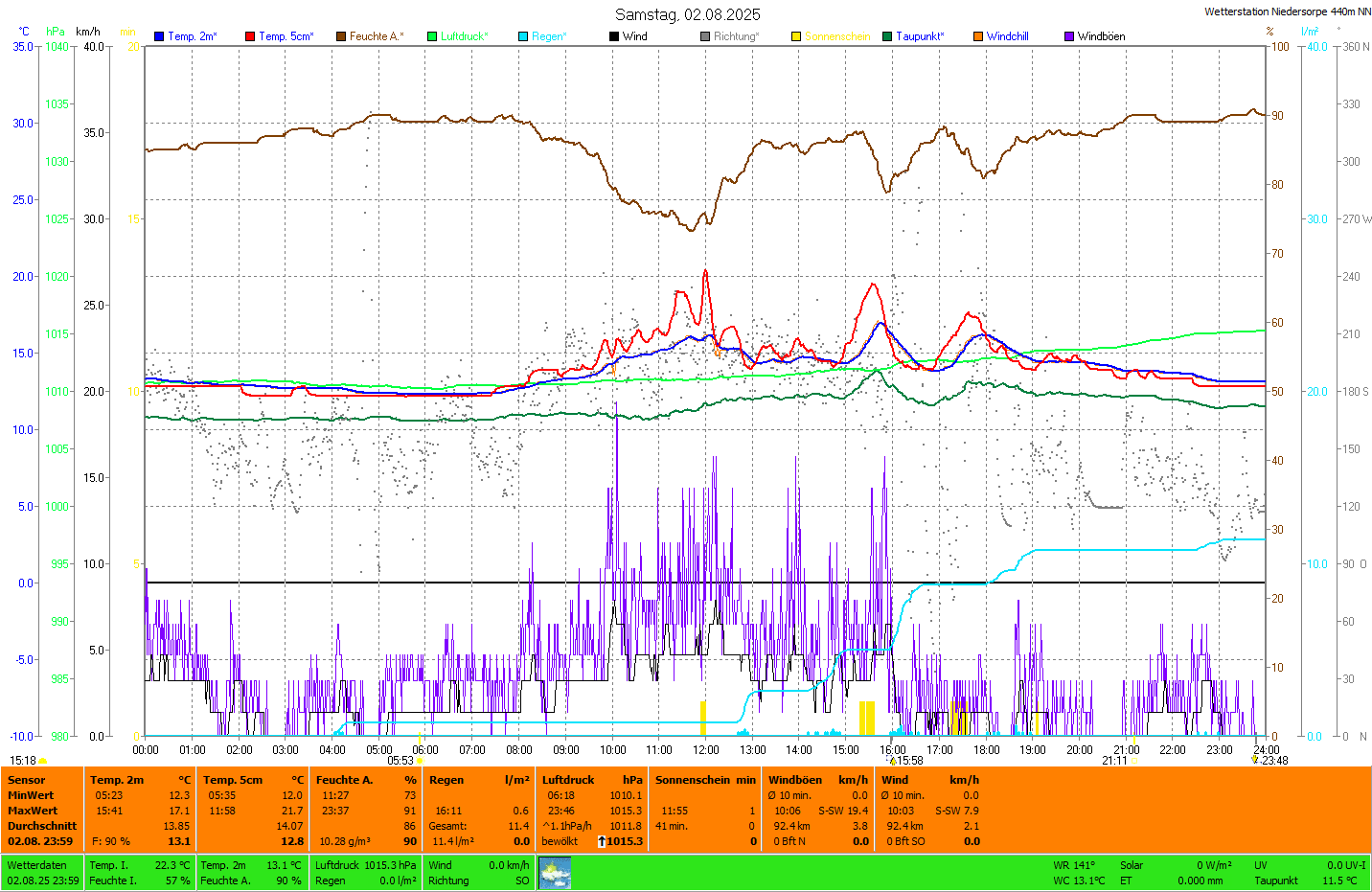Click the cloudy weather condition icon
Viewport: 1372px width, 892px height.
(555, 873)
